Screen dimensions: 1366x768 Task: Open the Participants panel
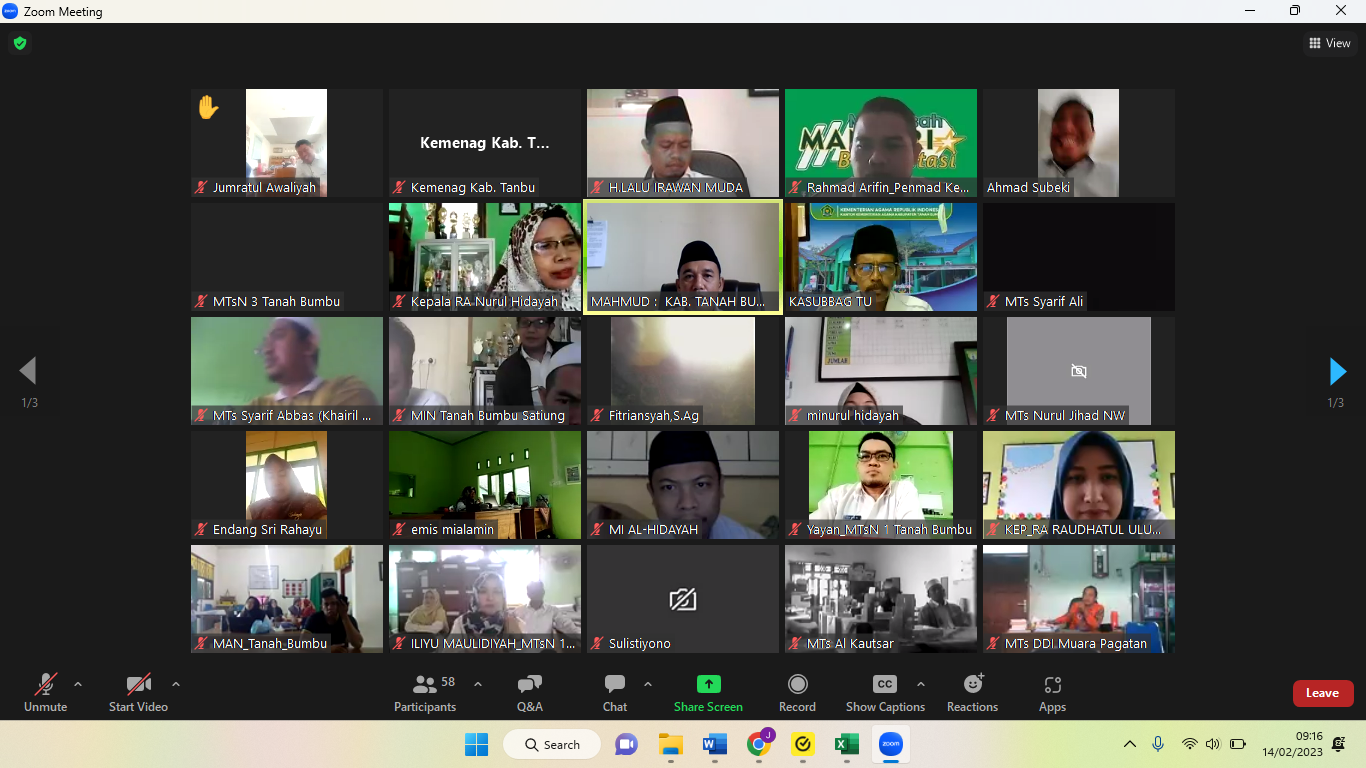click(425, 693)
